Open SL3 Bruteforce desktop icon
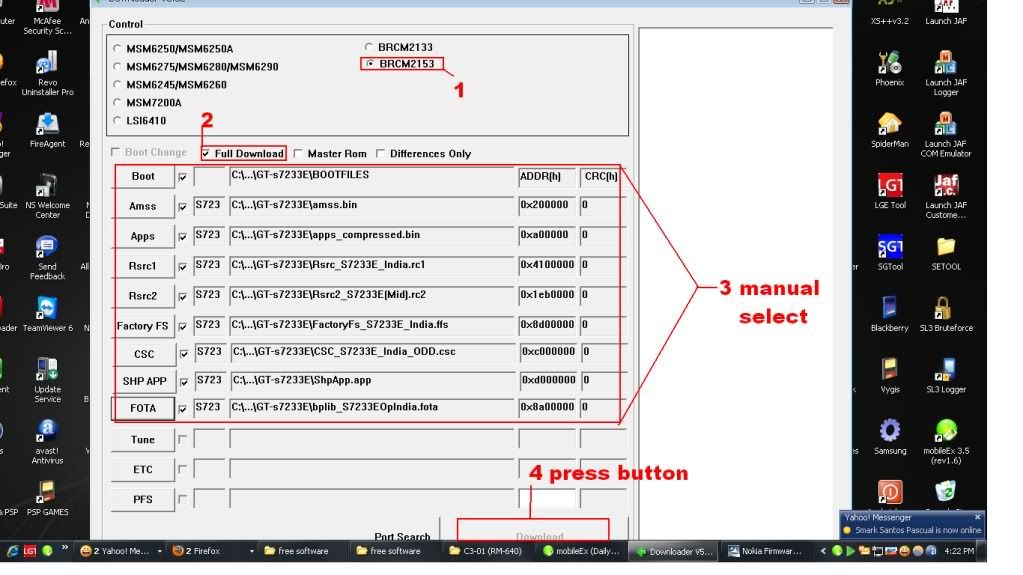Viewport: 1023px width, 575px height. (945, 314)
